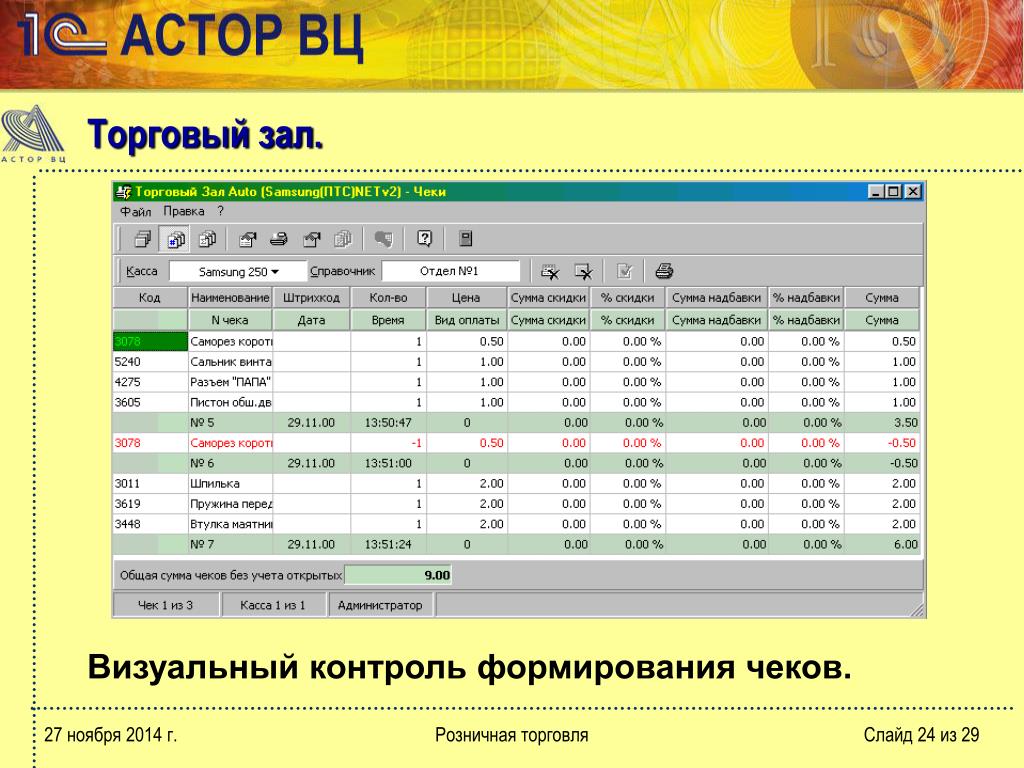Open help with the question mark icon
This screenshot has width=1024, height=768.
click(424, 239)
